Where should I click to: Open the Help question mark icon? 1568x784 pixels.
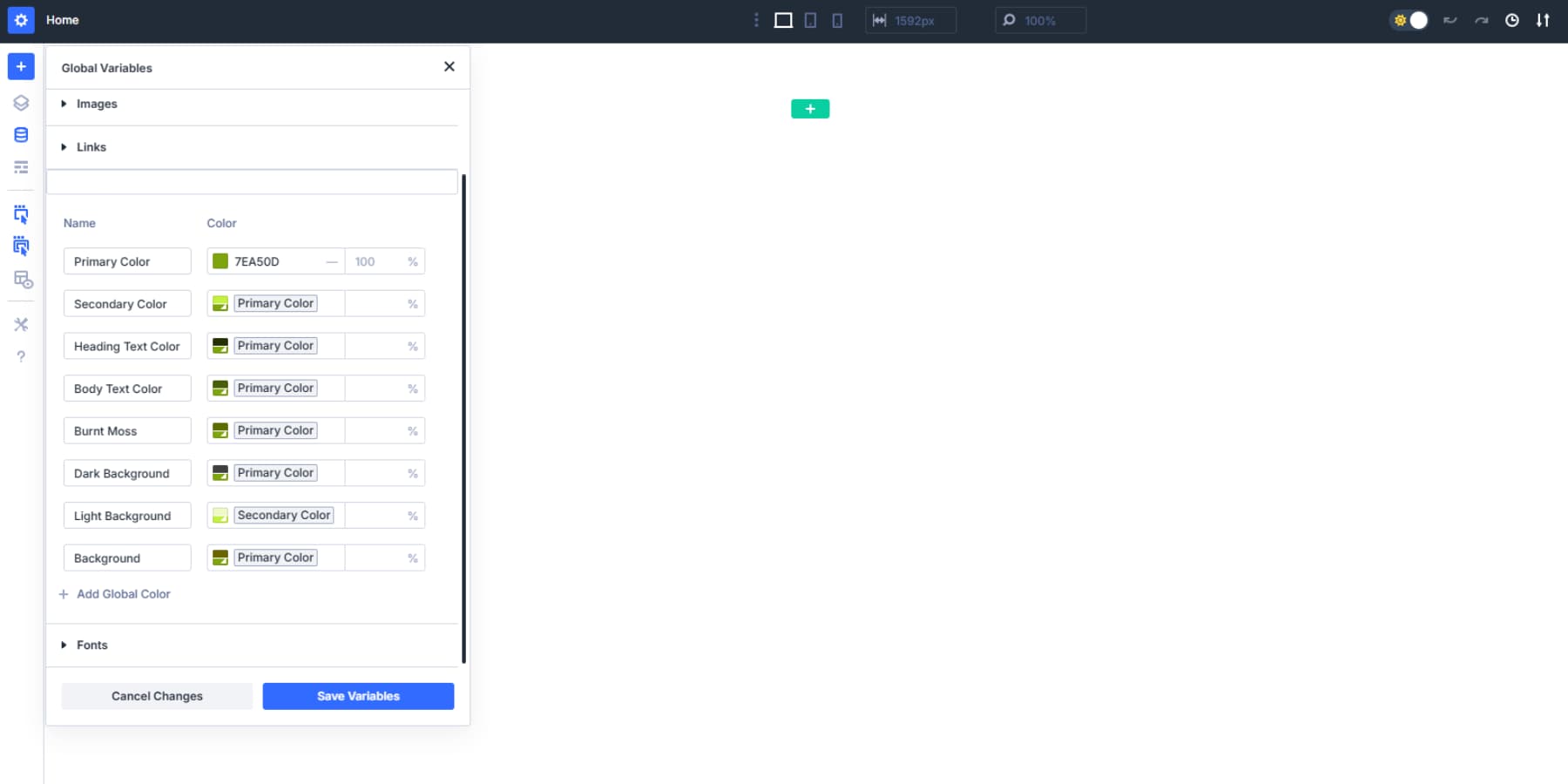[20, 355]
